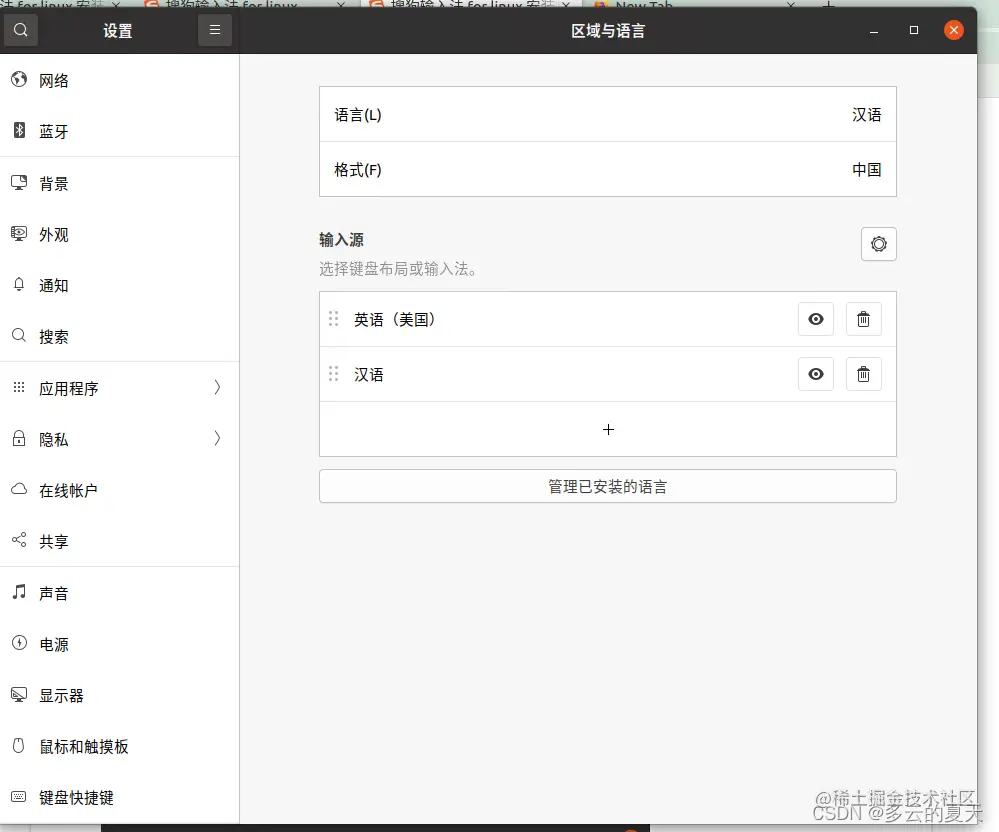This screenshot has width=999, height=832.
Task: Open input source options gear button
Action: click(879, 244)
